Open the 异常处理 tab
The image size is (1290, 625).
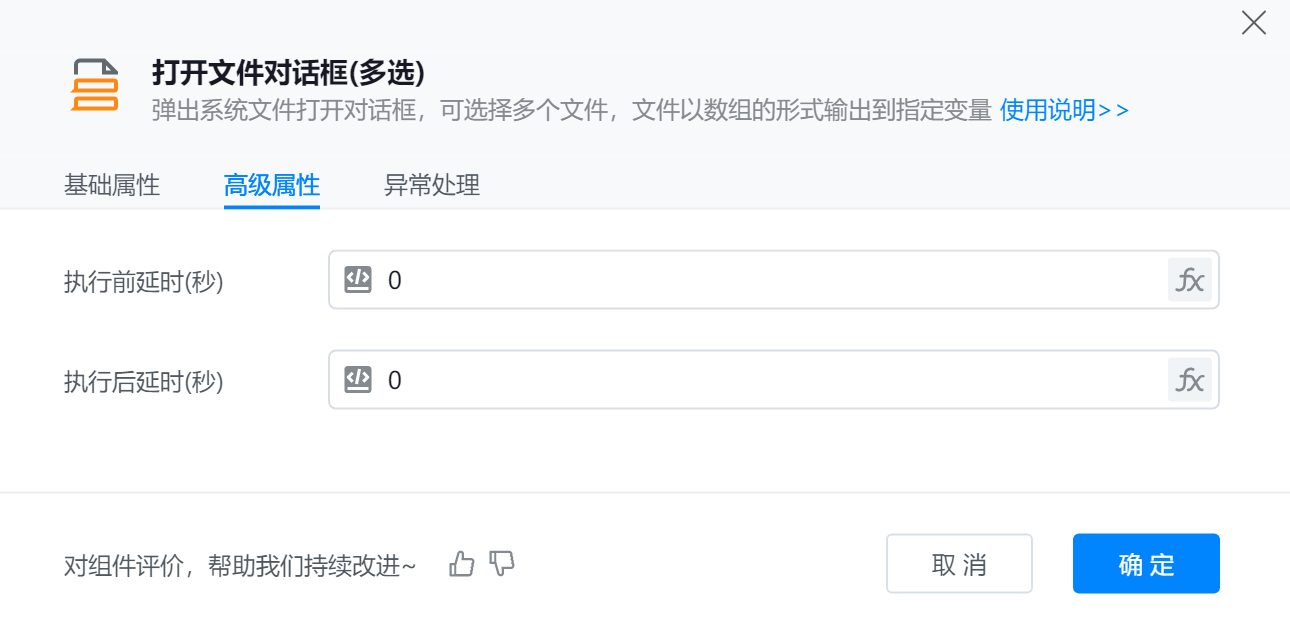[432, 185]
